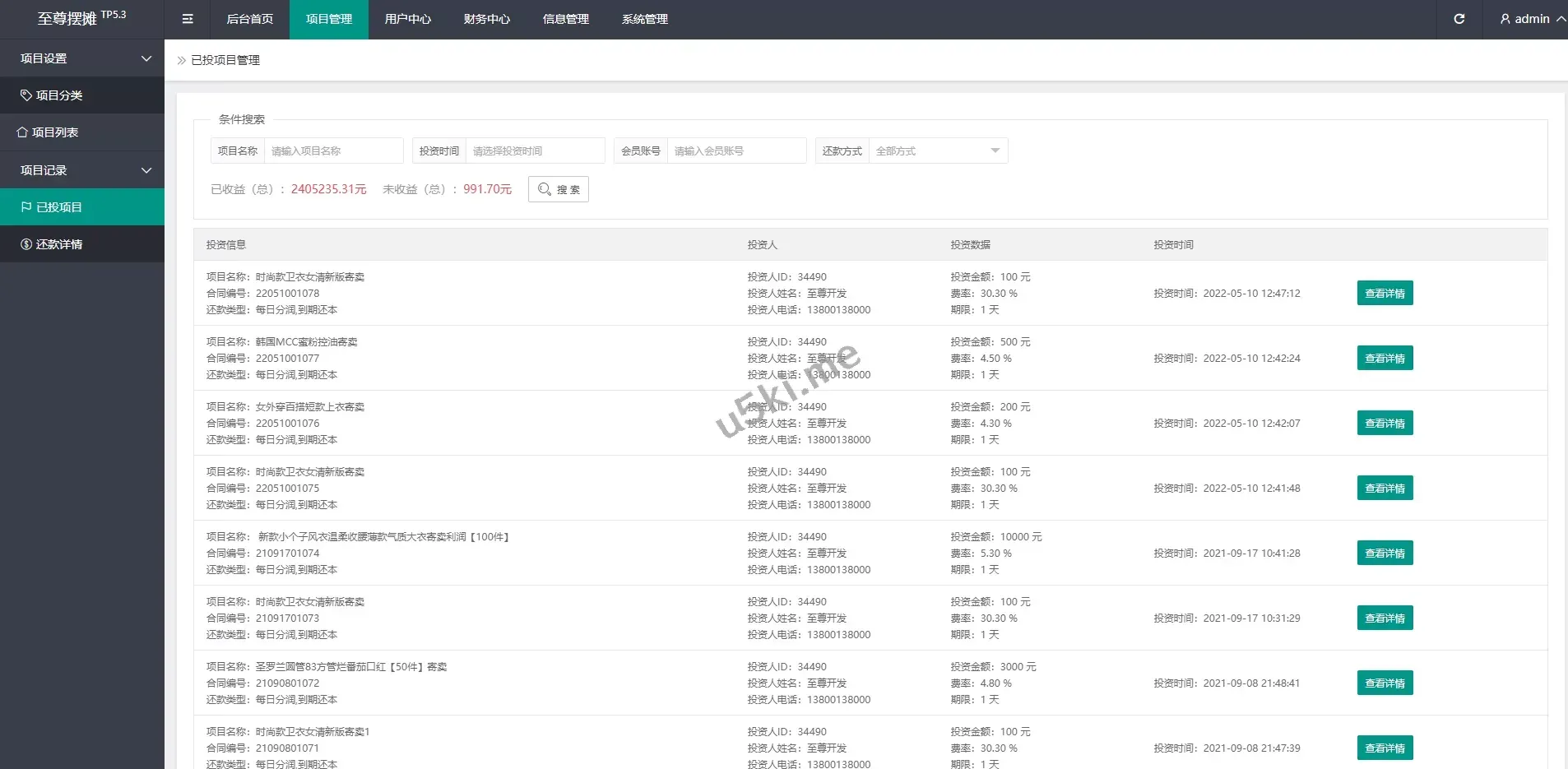Click the tag icon beside 项目分类

click(x=26, y=95)
